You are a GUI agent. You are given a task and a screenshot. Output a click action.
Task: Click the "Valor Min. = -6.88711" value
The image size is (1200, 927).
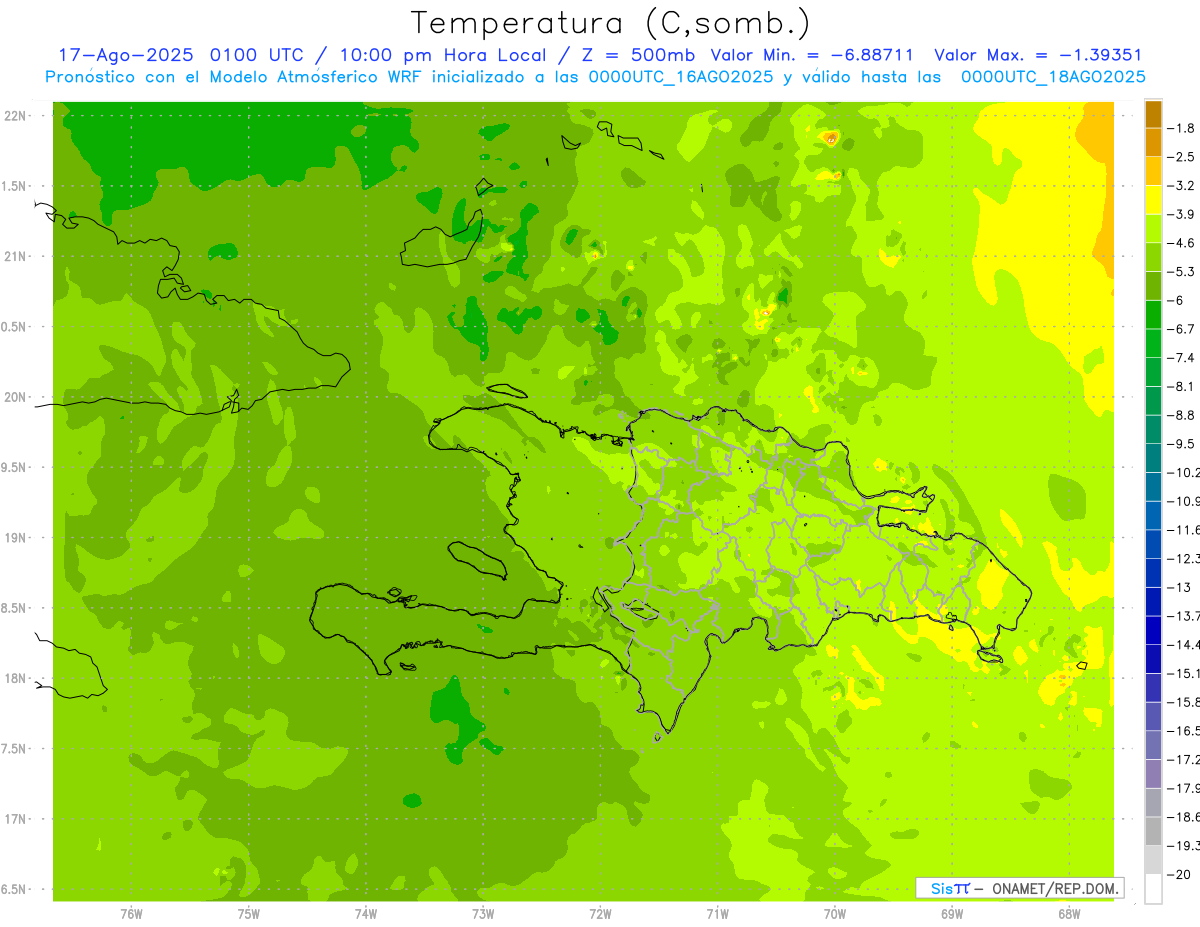point(812,55)
